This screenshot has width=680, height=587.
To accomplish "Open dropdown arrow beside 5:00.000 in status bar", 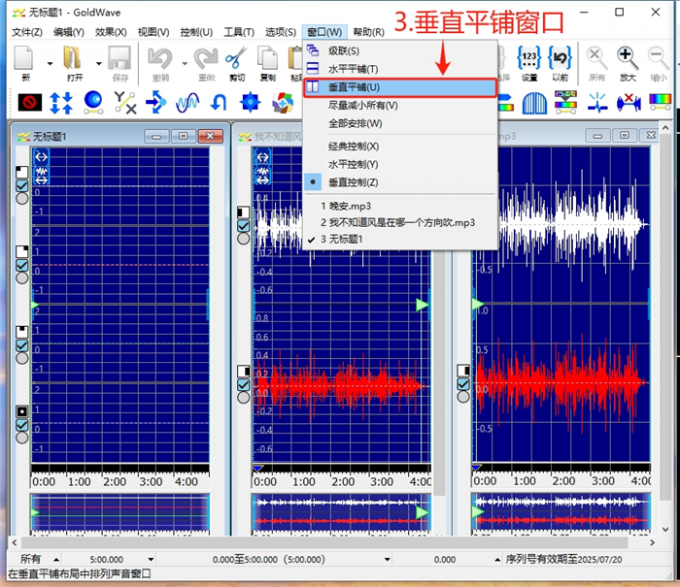I will 150,560.
